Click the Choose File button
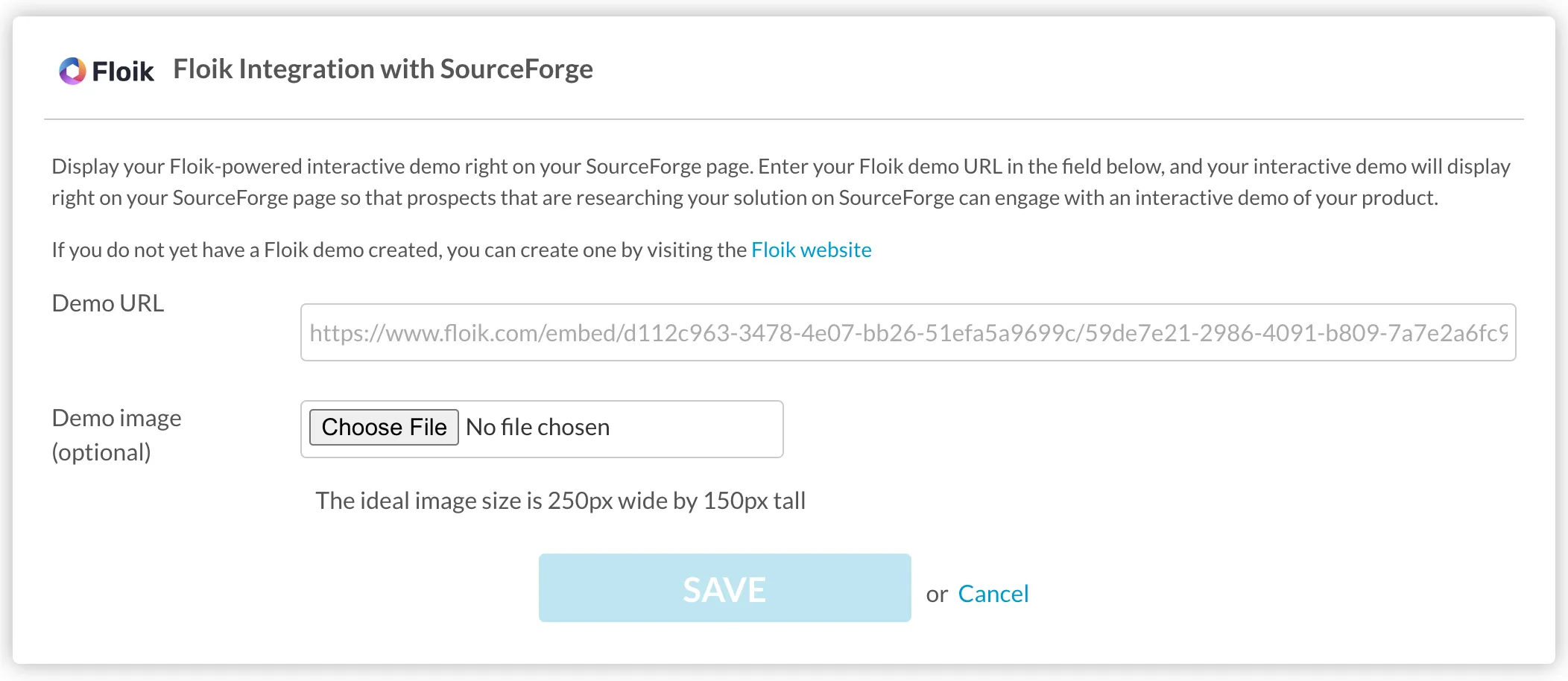 coord(384,428)
